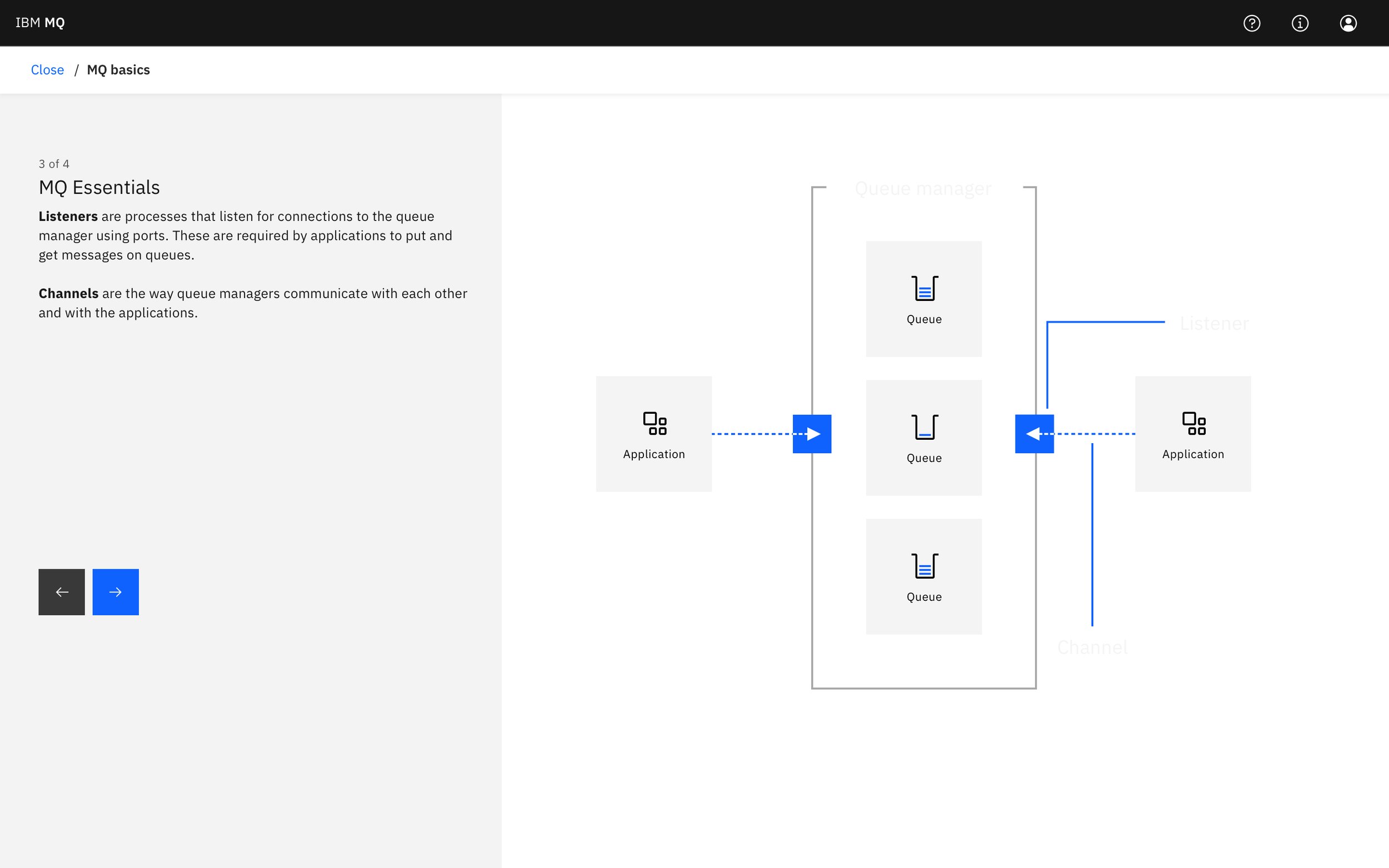
Task: Toggle the dashed connection line between apps
Action: tap(812, 433)
